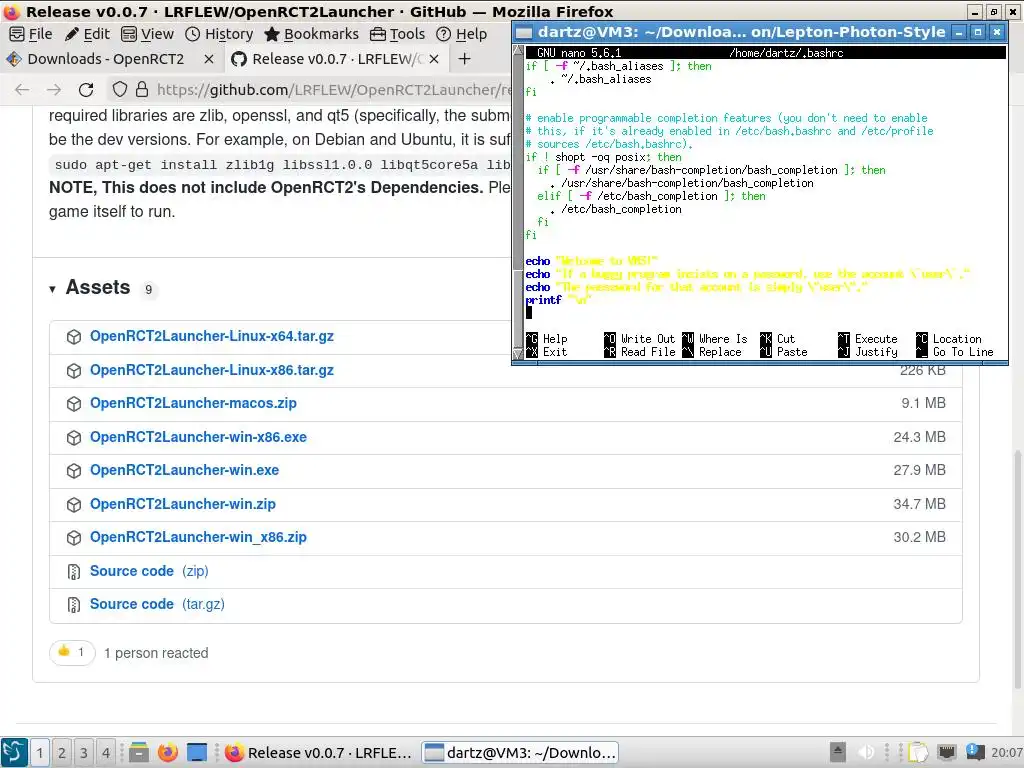Switch to workspace 4 on the taskbar

[x=105, y=752]
